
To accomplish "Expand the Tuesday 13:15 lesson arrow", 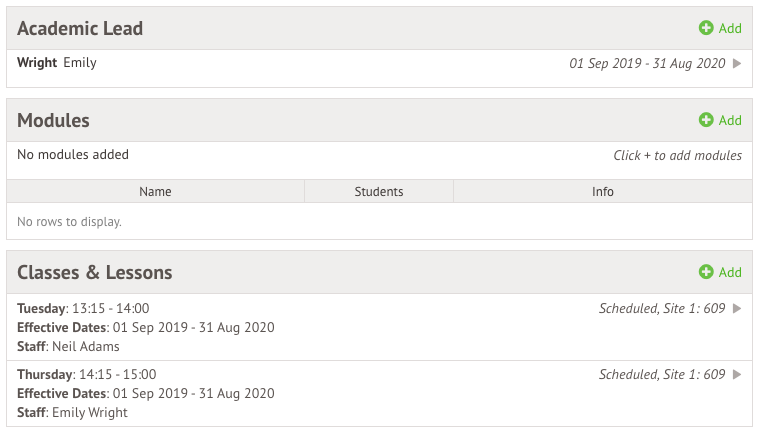I will click(x=737, y=308).
